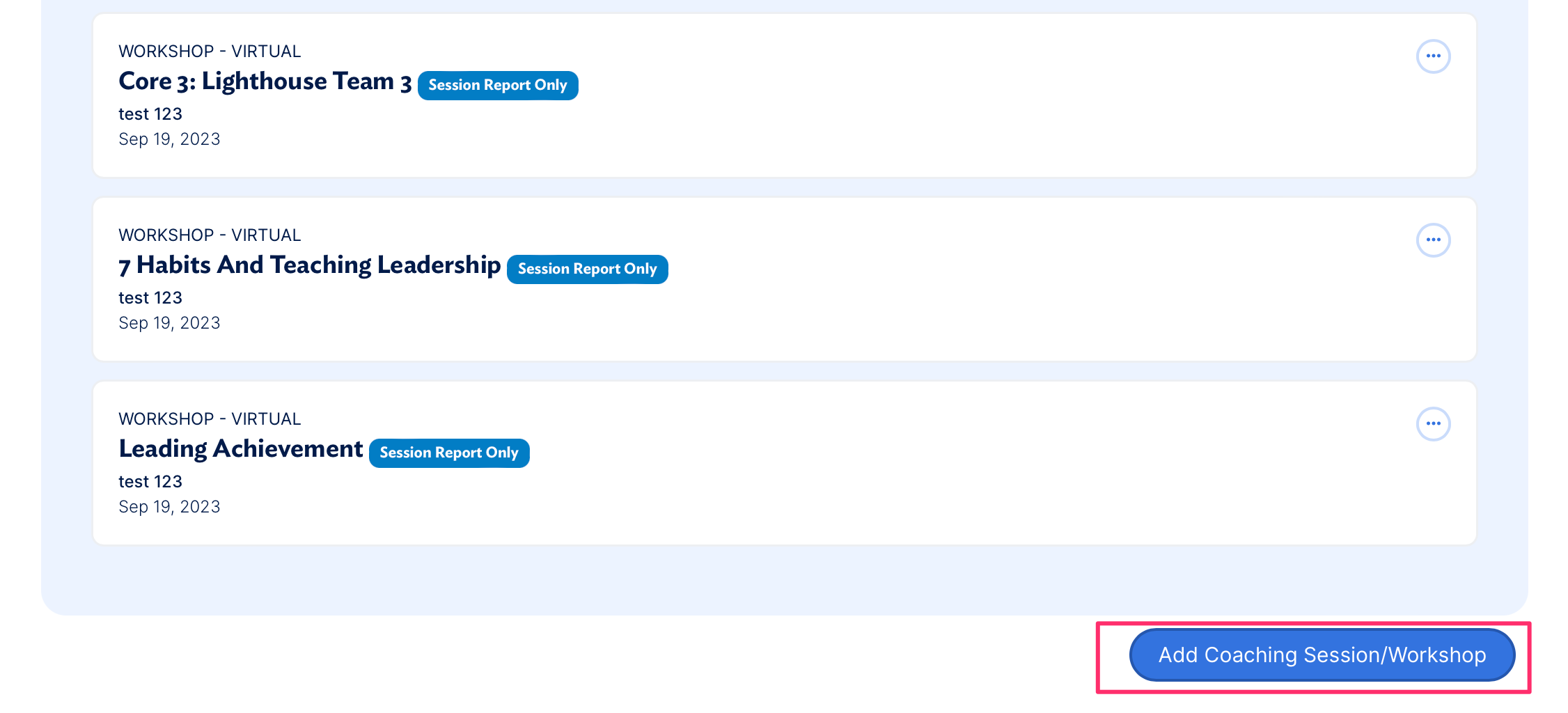Open more options for Leading Achievement

[x=1433, y=424]
